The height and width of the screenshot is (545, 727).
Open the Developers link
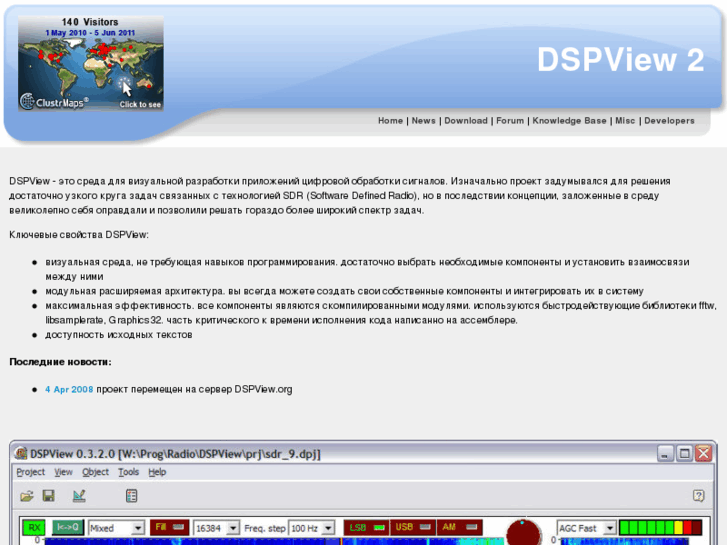(x=669, y=121)
